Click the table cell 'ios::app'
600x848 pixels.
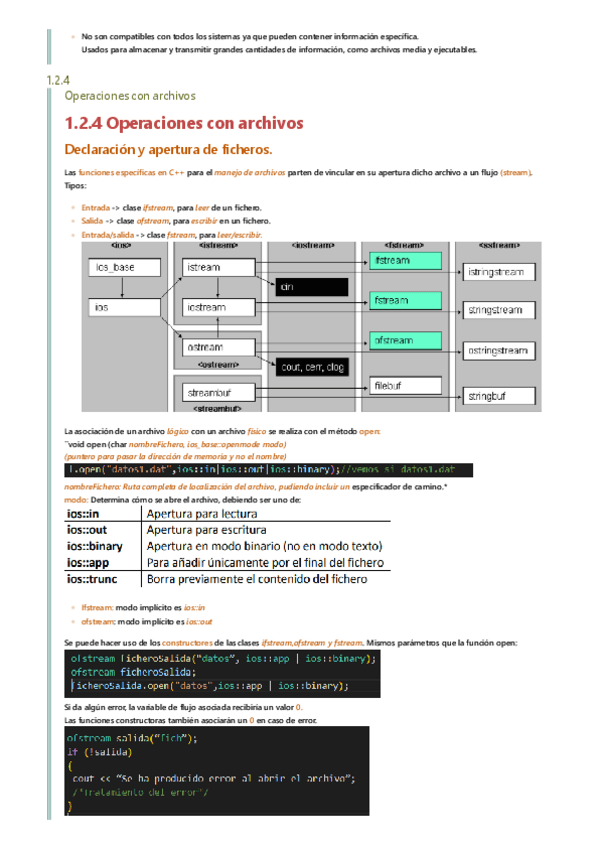[x=88, y=562]
